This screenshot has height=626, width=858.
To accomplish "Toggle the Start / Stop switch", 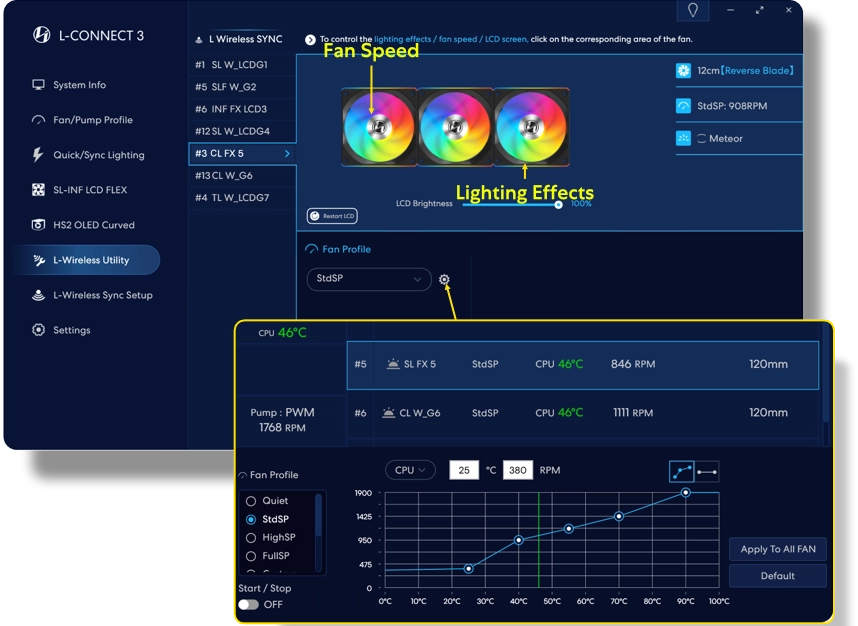I will (248, 605).
